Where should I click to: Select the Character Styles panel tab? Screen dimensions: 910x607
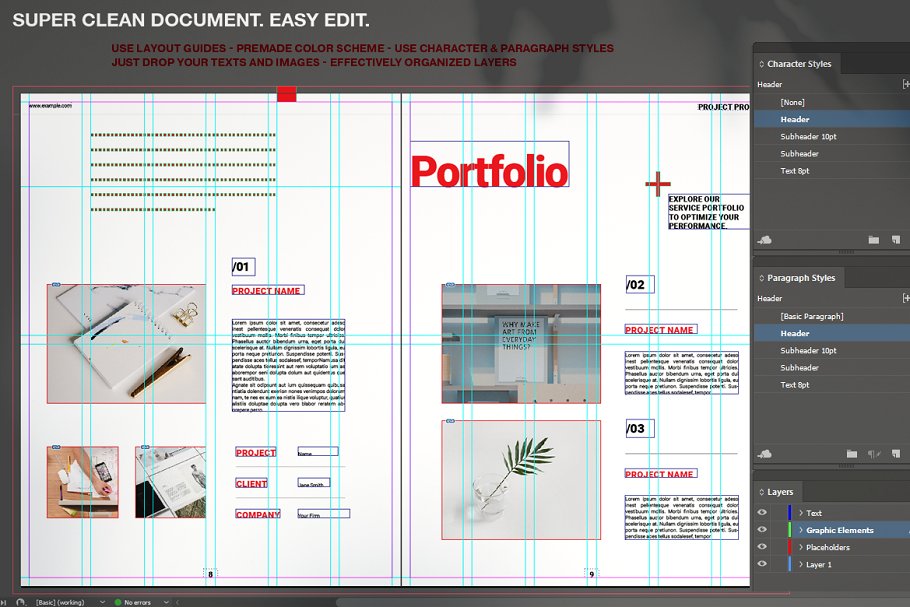pos(798,64)
